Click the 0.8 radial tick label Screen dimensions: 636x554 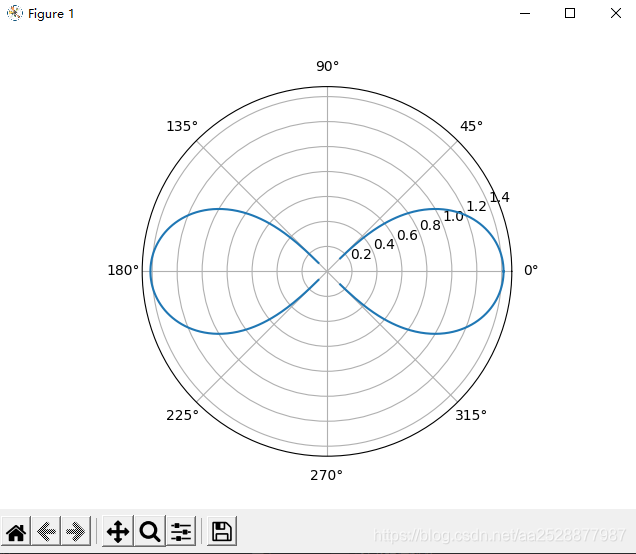(x=430, y=225)
